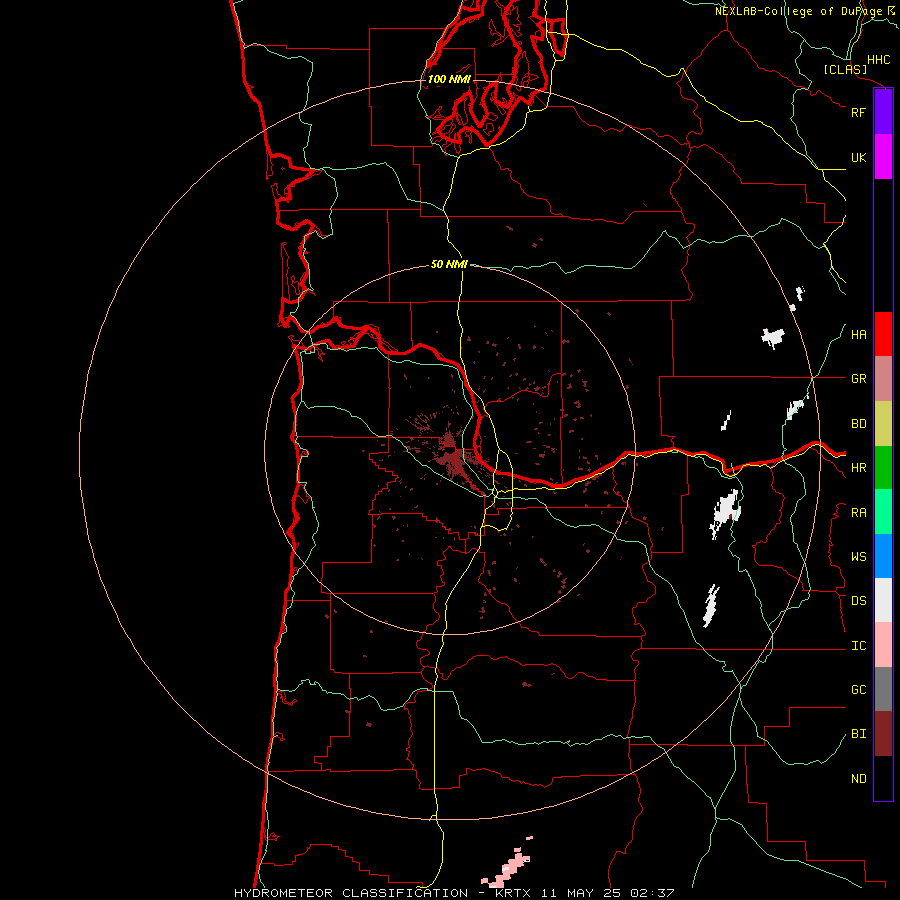
Task: Click the HR legend label
Action: tap(858, 468)
